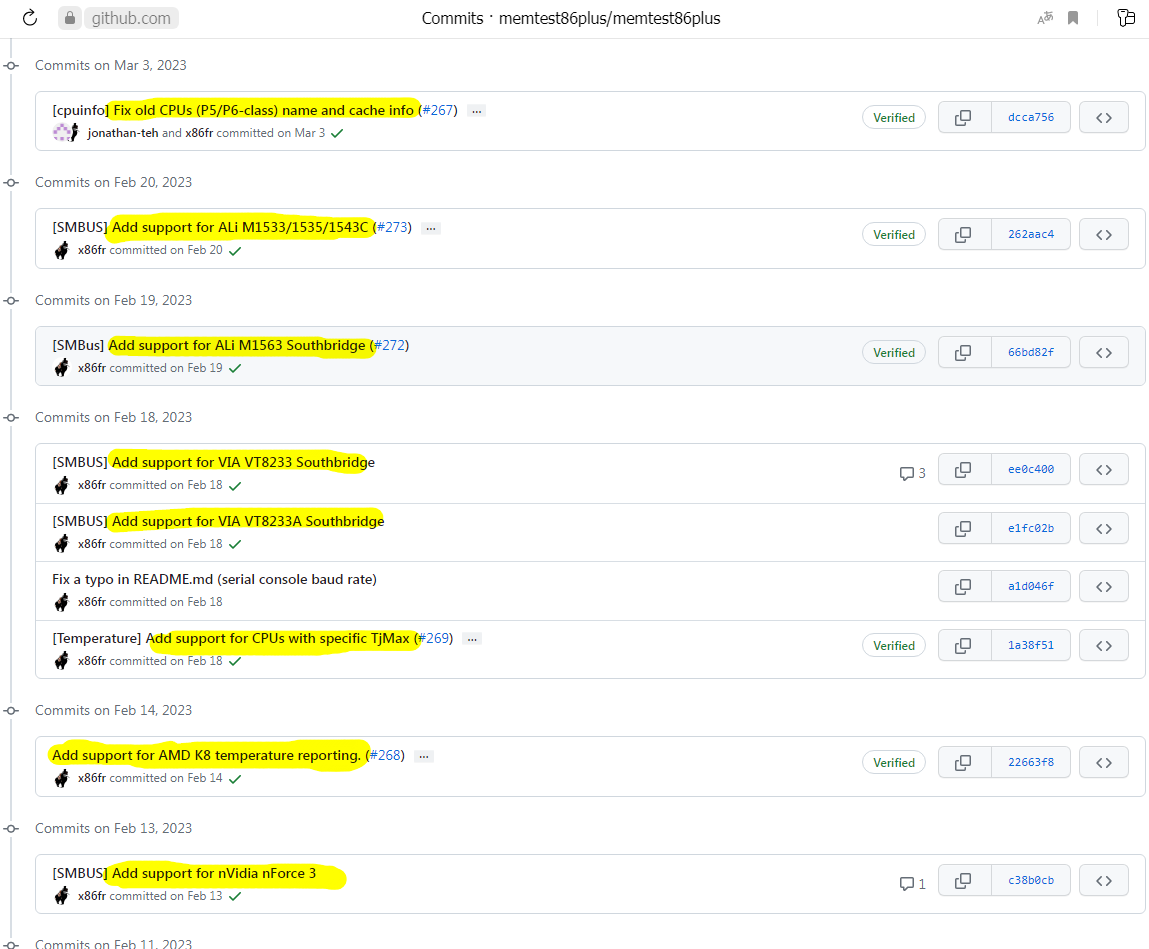Viewport: 1149px width, 949px height.
Task: Browse repository at commit e1fc02b
Action: [x=1104, y=528]
